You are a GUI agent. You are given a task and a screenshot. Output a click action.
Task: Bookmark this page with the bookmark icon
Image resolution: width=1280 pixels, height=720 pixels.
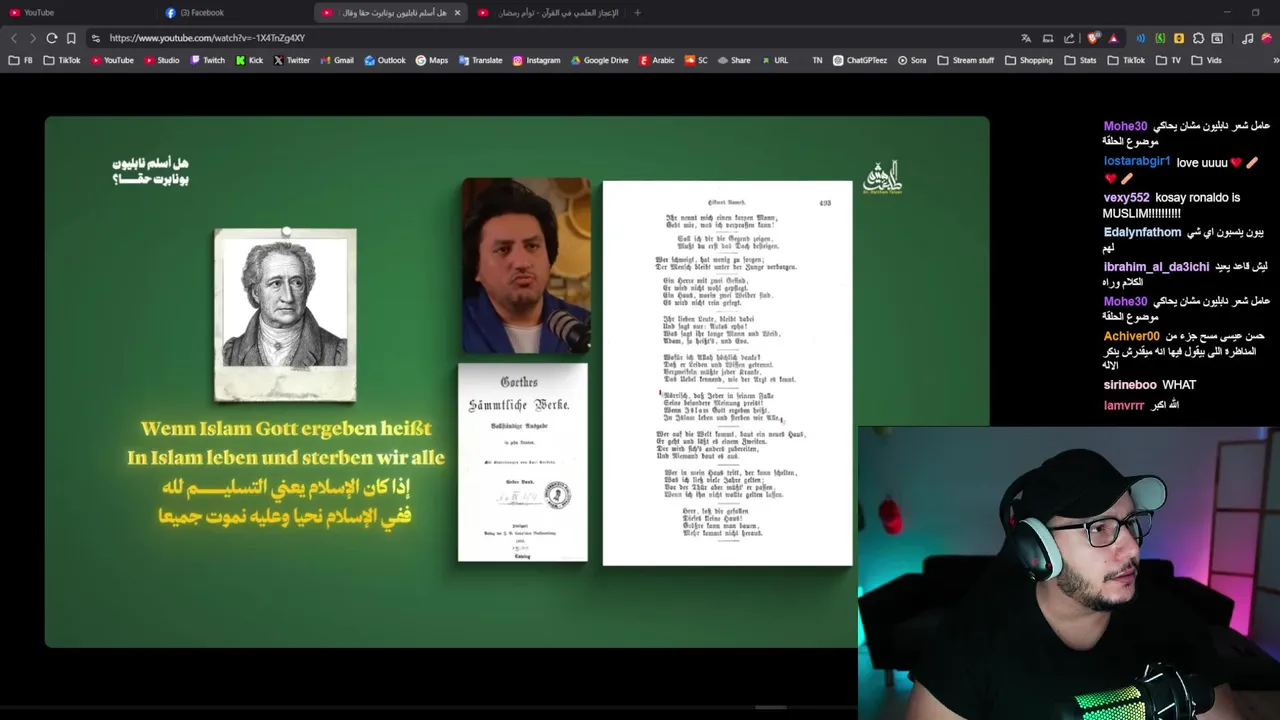tap(71, 38)
